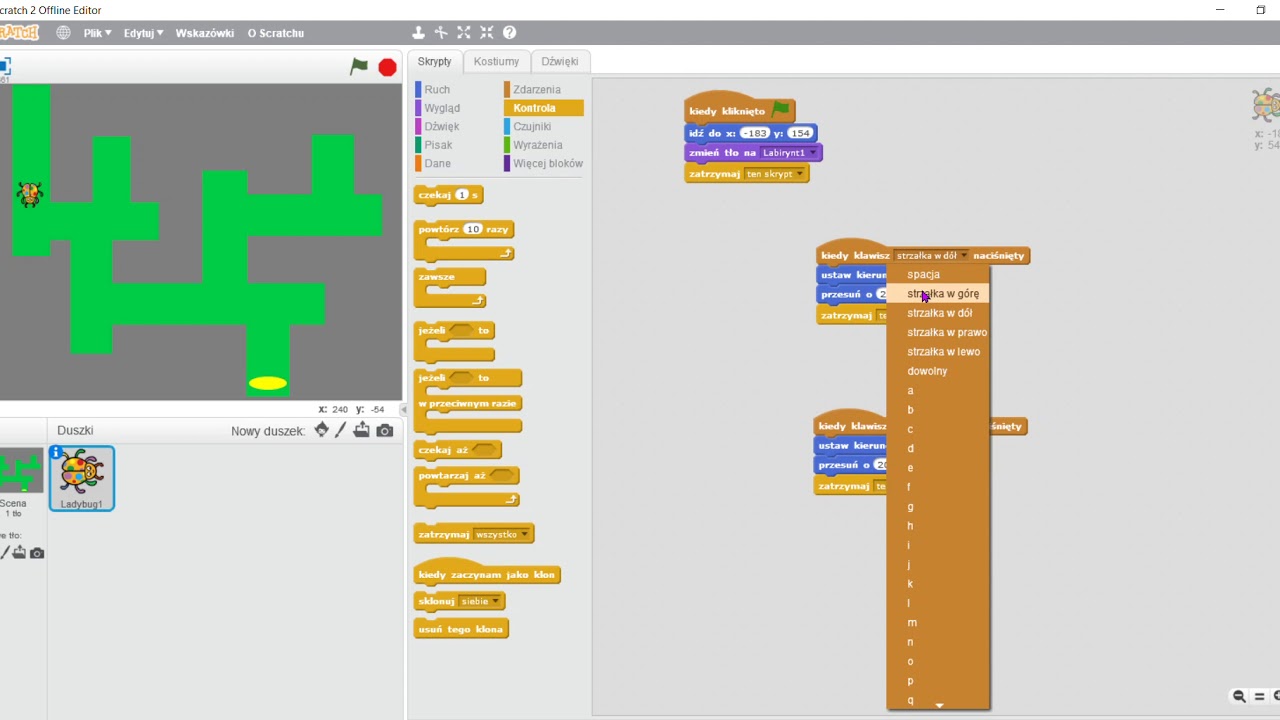The height and width of the screenshot is (720, 1280).
Task: Open 'sklonuj siebie' block dropdown
Action: [496, 601]
